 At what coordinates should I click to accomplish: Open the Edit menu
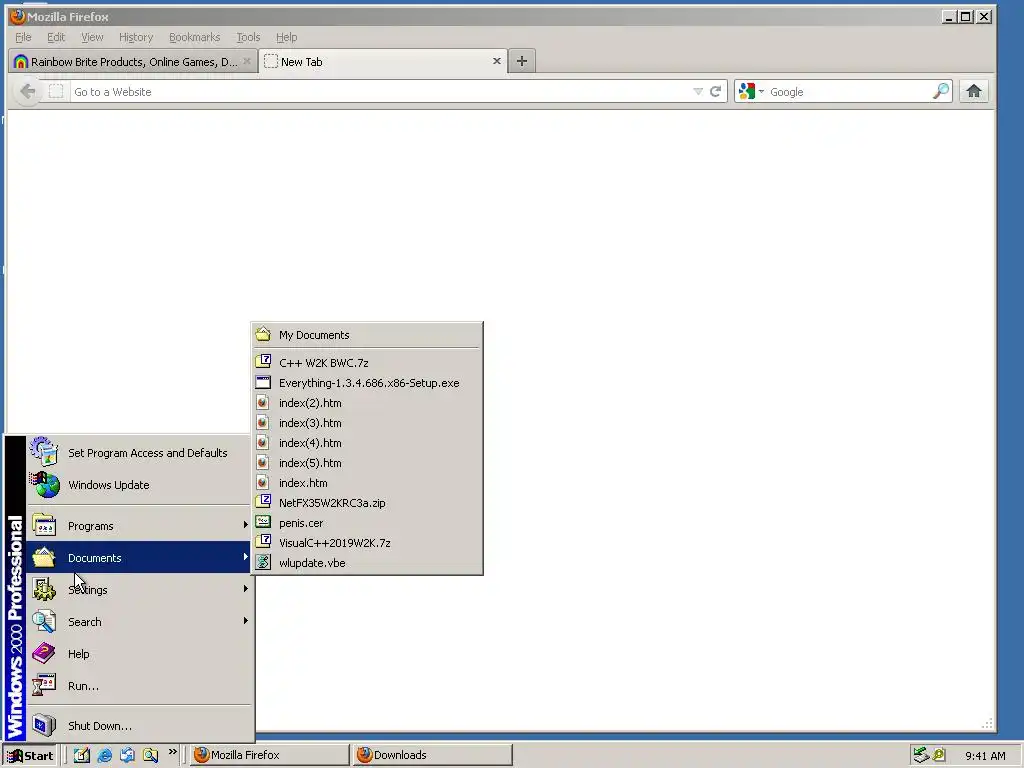click(x=56, y=37)
